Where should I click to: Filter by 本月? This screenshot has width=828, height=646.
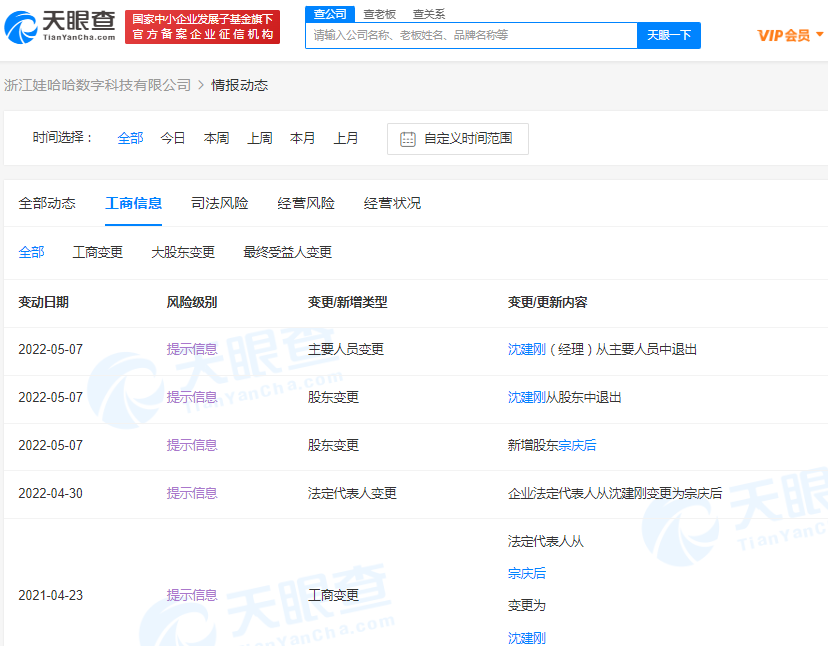303,138
